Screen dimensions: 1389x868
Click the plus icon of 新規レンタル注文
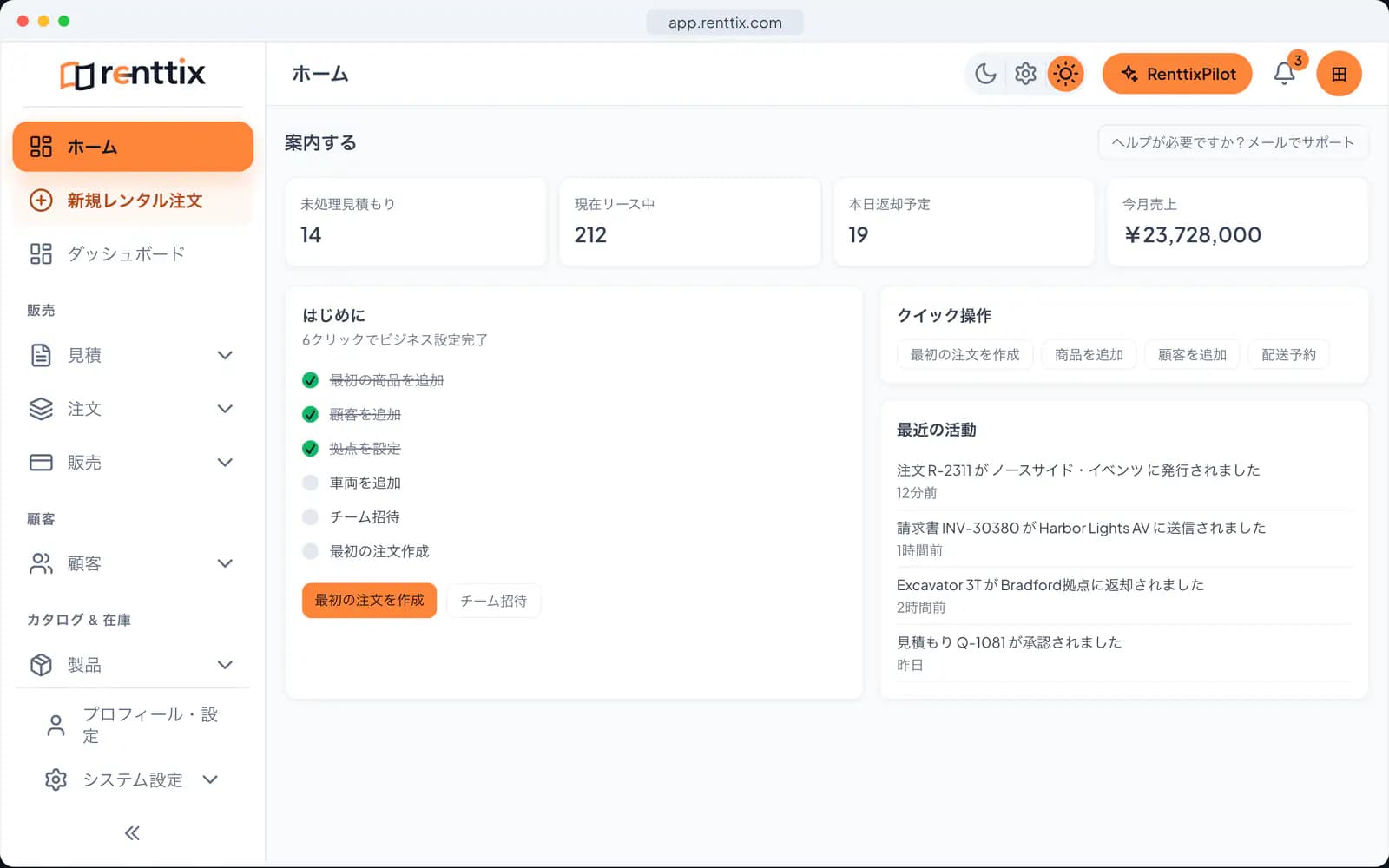pos(41,201)
